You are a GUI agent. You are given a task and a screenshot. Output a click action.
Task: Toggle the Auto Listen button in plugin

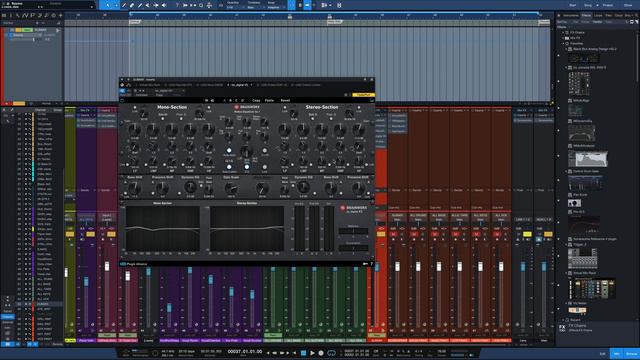pyautogui.click(x=229, y=167)
